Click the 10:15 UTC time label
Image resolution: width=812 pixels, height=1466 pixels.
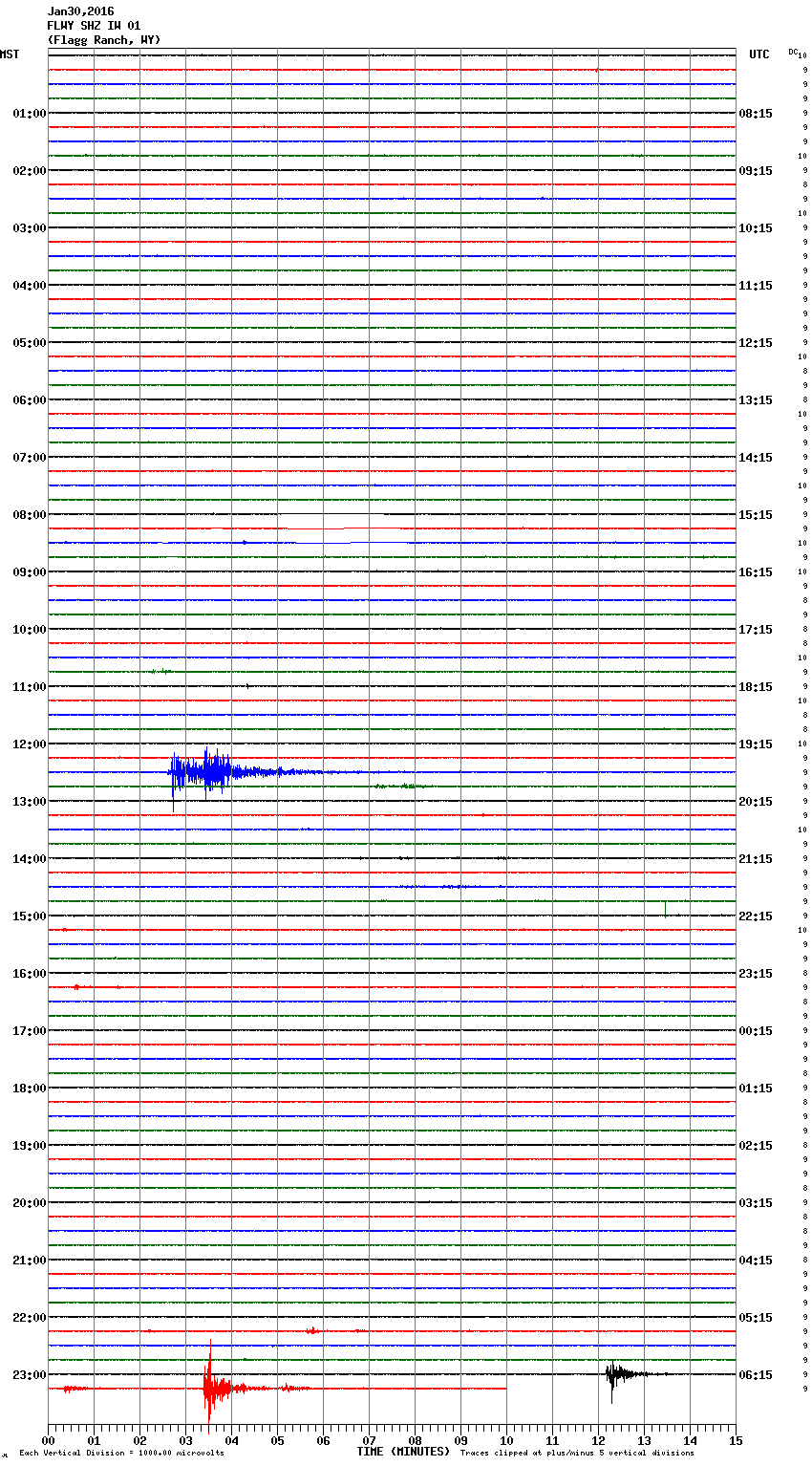[x=756, y=228]
